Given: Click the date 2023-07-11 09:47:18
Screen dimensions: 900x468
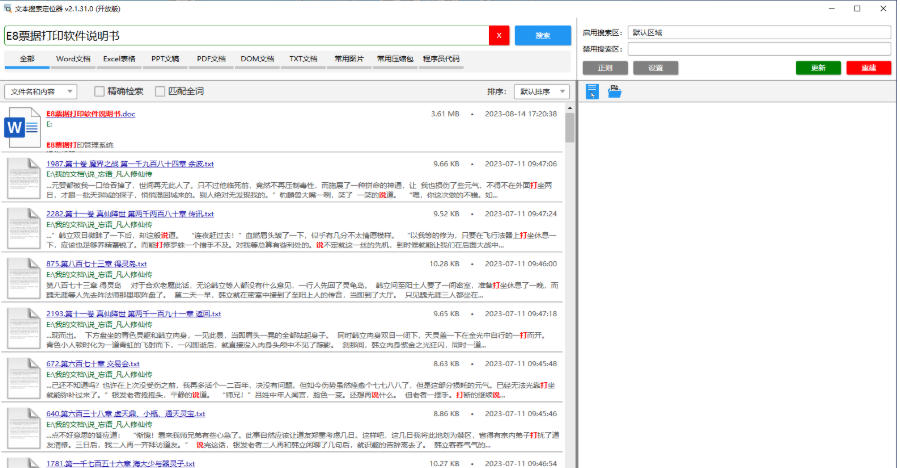Looking at the screenshot, I should click(521, 314).
